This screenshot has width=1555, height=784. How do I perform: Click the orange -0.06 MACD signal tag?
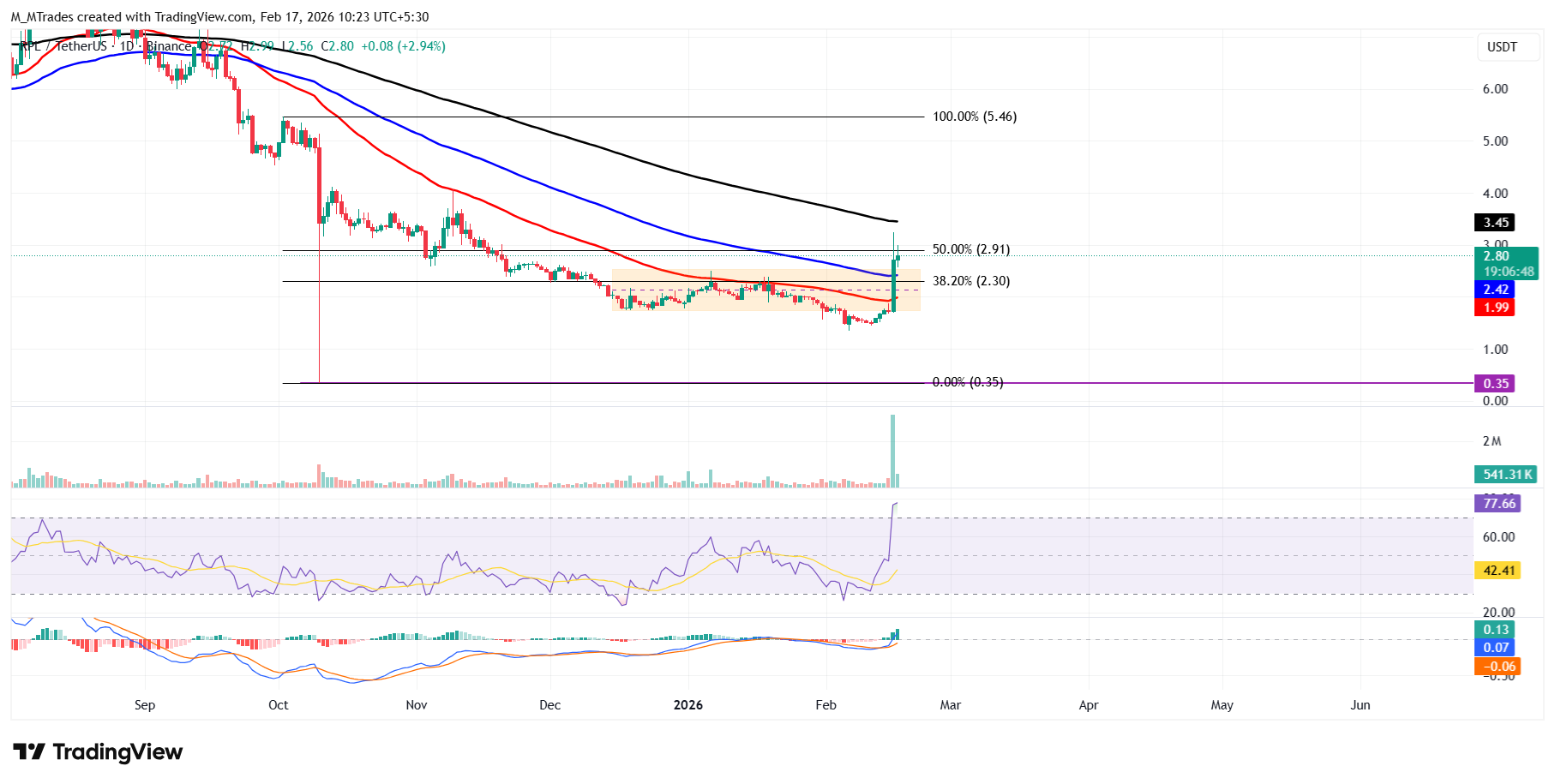[1498, 667]
